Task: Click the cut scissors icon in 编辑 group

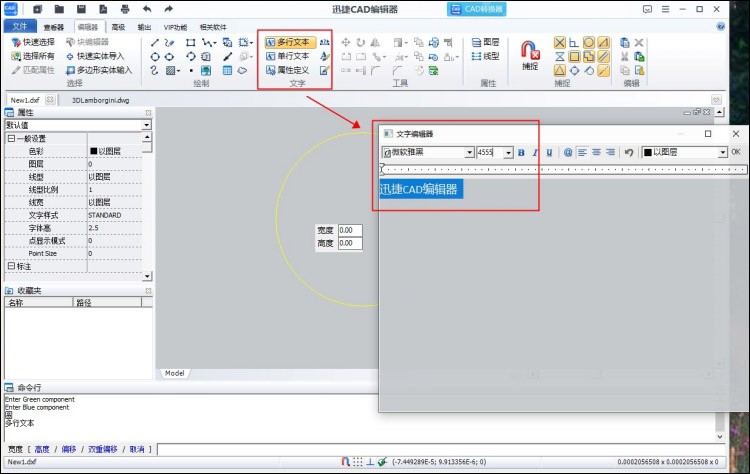Action: coord(625,56)
